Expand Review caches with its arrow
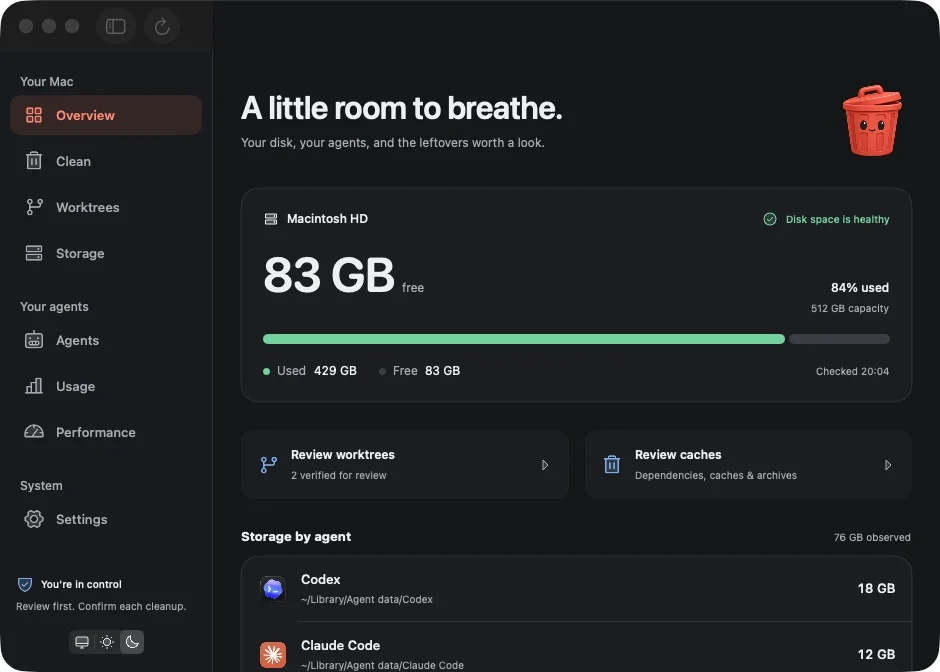The height and width of the screenshot is (672, 940). point(888,465)
